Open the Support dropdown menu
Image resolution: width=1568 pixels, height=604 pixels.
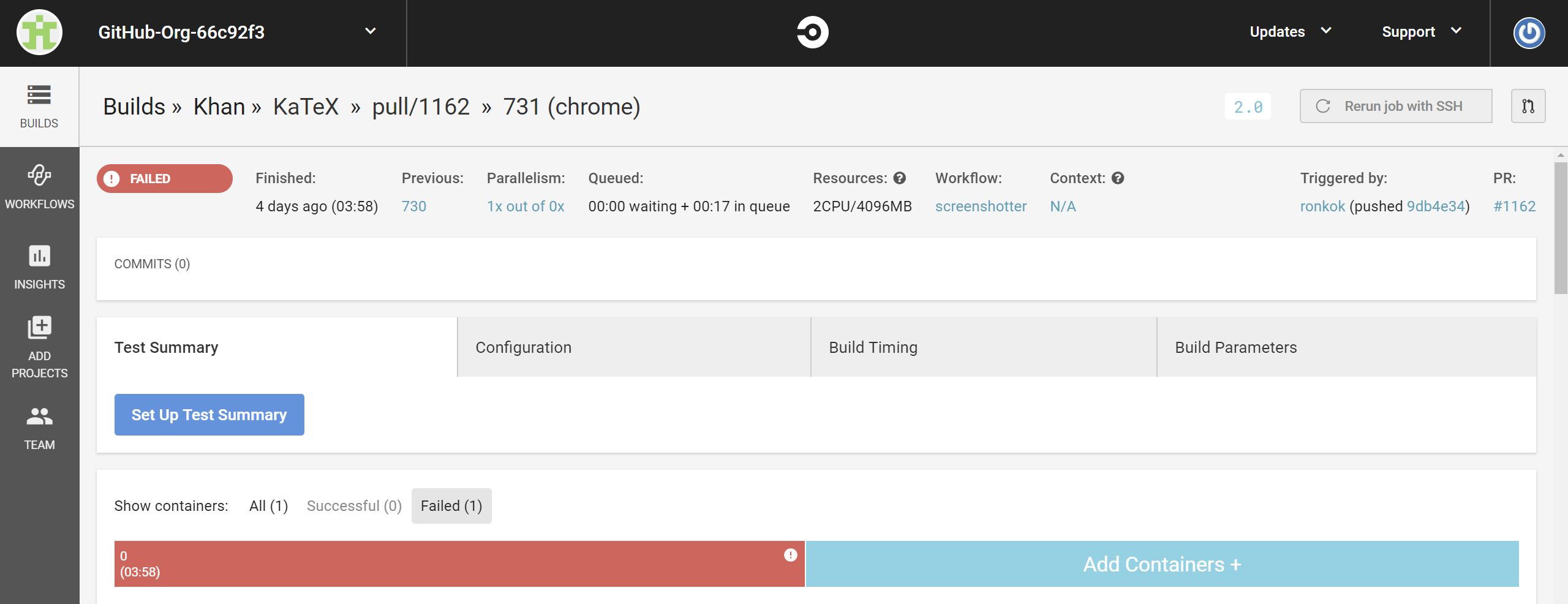pyautogui.click(x=1422, y=32)
